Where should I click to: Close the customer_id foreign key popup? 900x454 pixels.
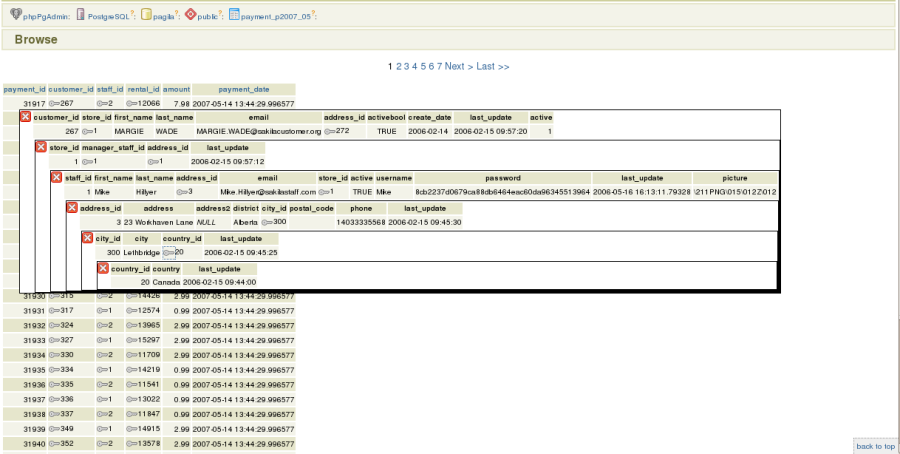click(x=26, y=118)
